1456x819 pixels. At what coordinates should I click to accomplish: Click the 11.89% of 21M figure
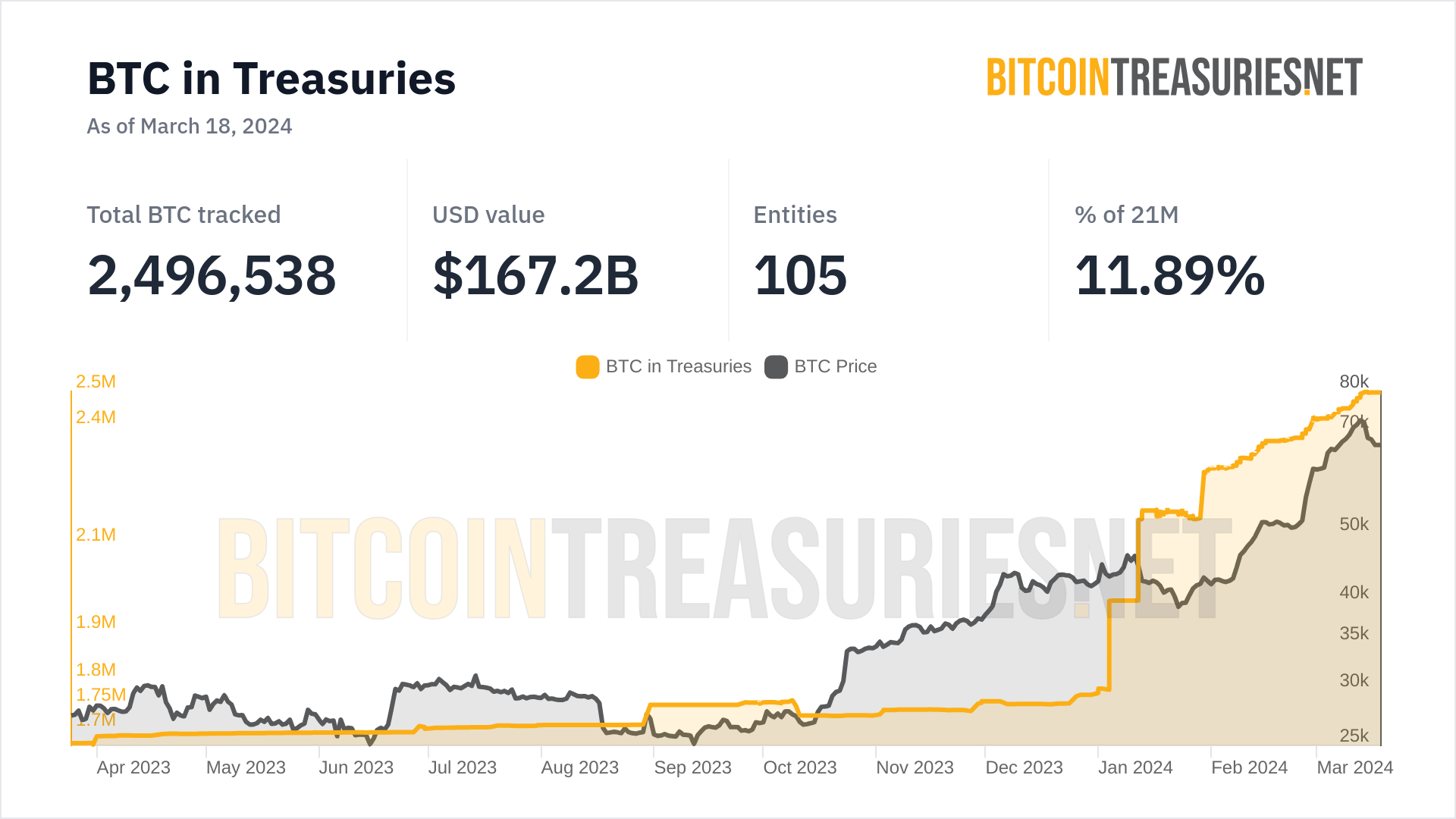(x=1169, y=275)
